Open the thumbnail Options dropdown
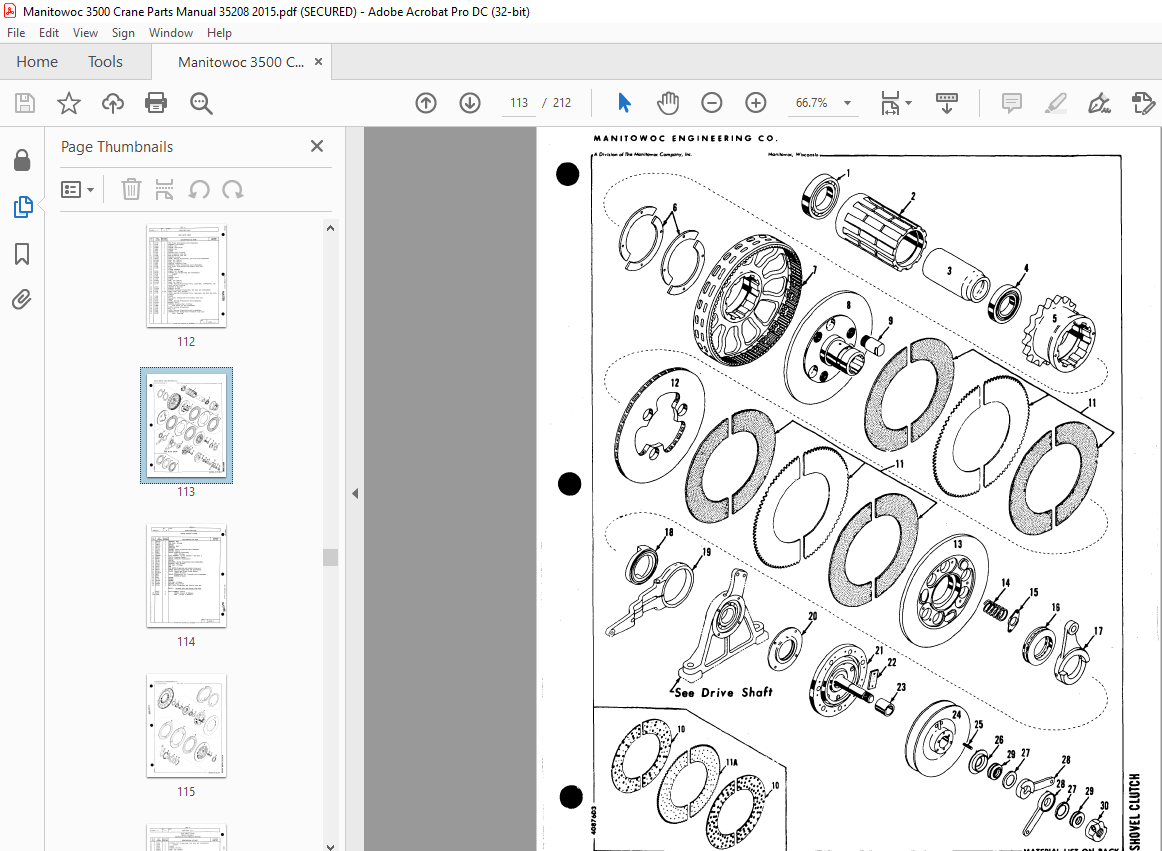This screenshot has width=1162, height=851. pos(77,190)
